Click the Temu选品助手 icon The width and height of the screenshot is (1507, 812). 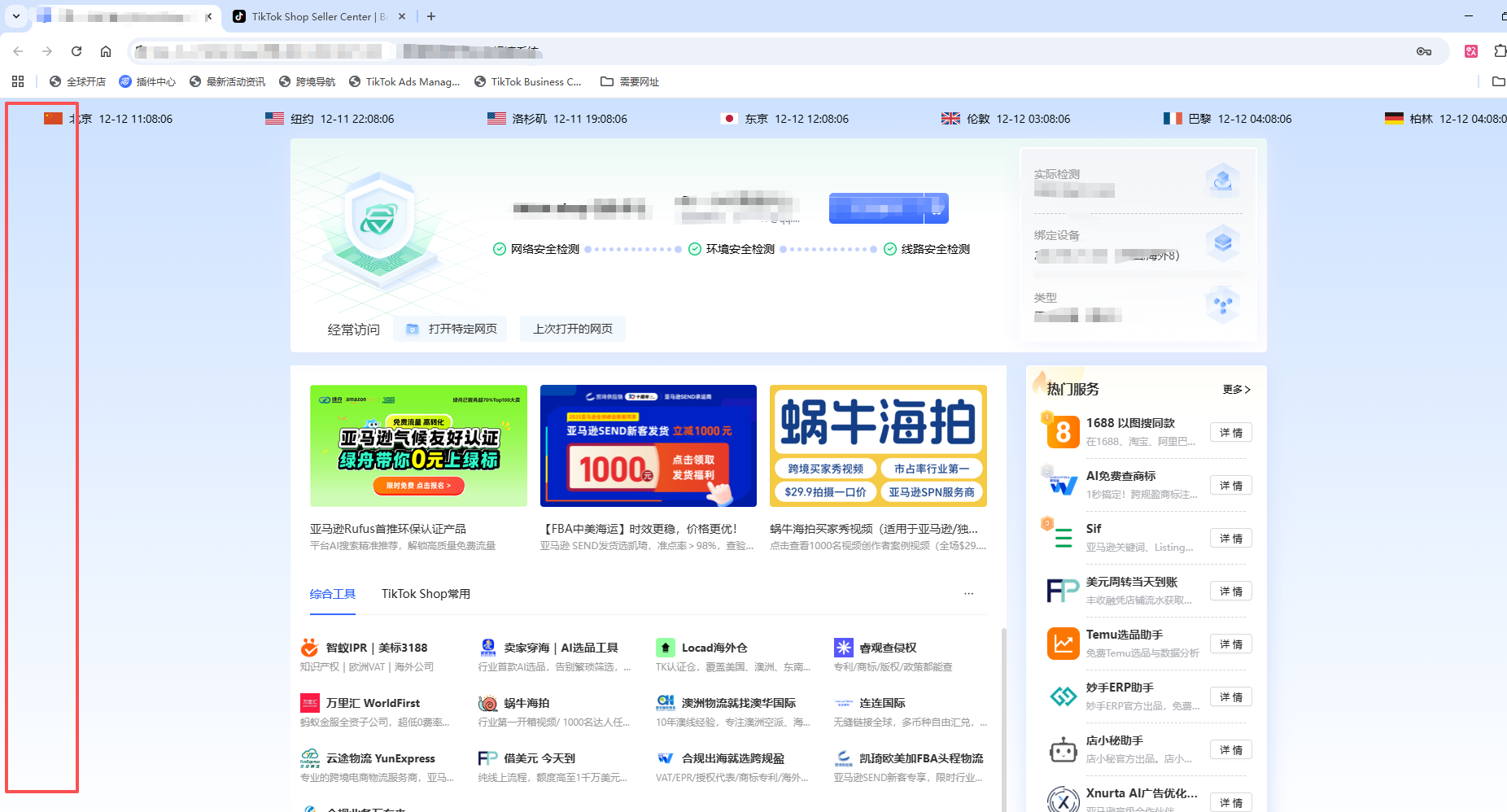(1063, 644)
